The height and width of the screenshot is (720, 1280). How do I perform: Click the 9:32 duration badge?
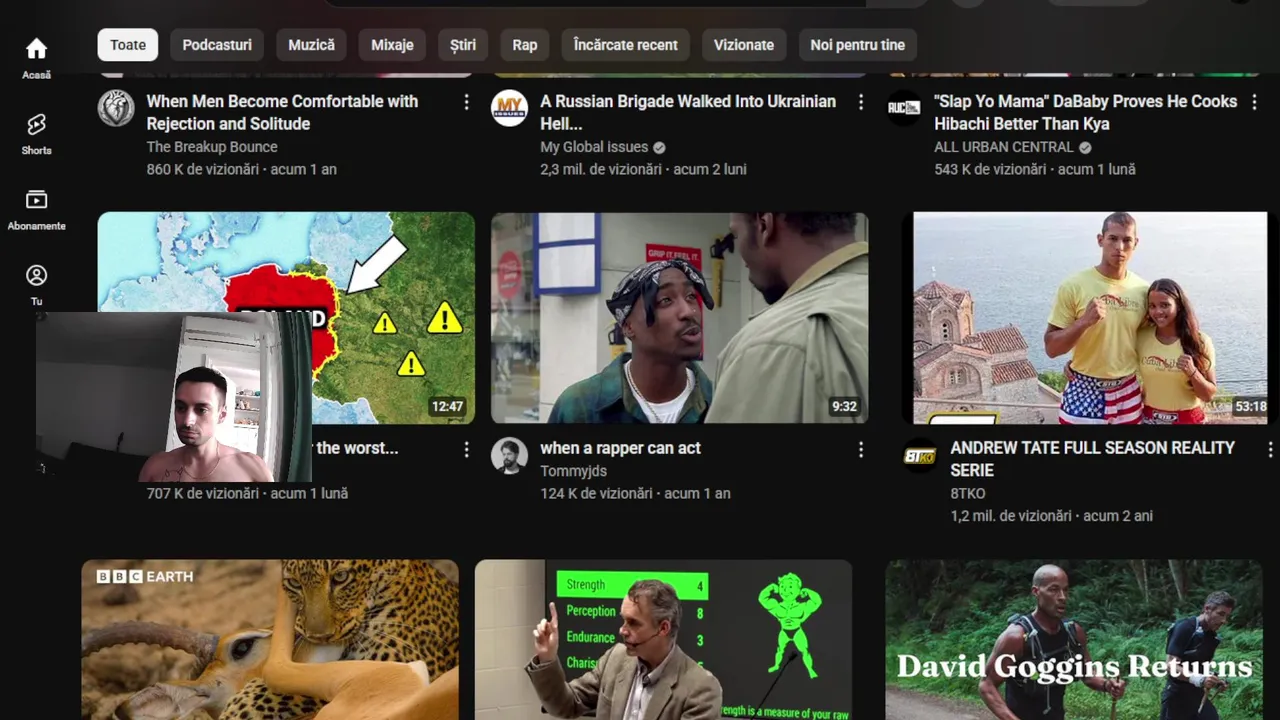(844, 407)
